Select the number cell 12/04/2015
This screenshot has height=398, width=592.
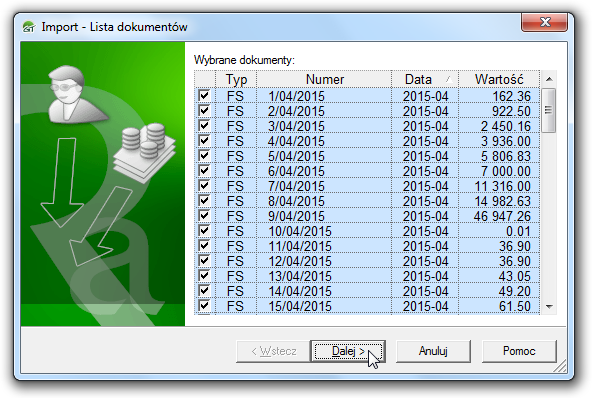[x=324, y=261]
